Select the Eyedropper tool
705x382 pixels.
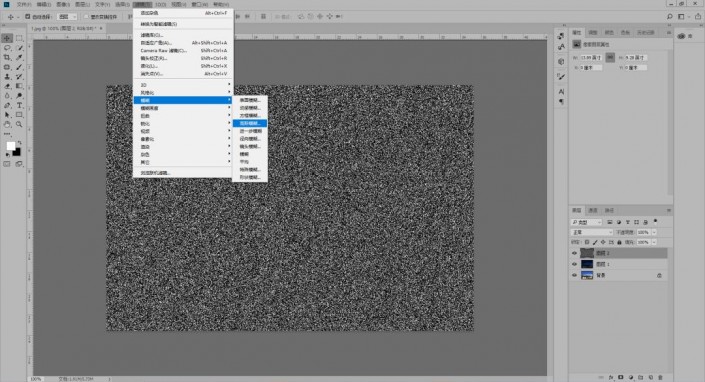pos(19,58)
